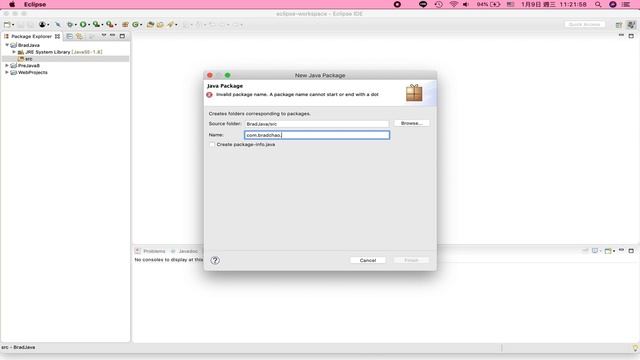Open the Package Explorer view menu arrow
The height and width of the screenshot is (360, 640).
point(104,36)
